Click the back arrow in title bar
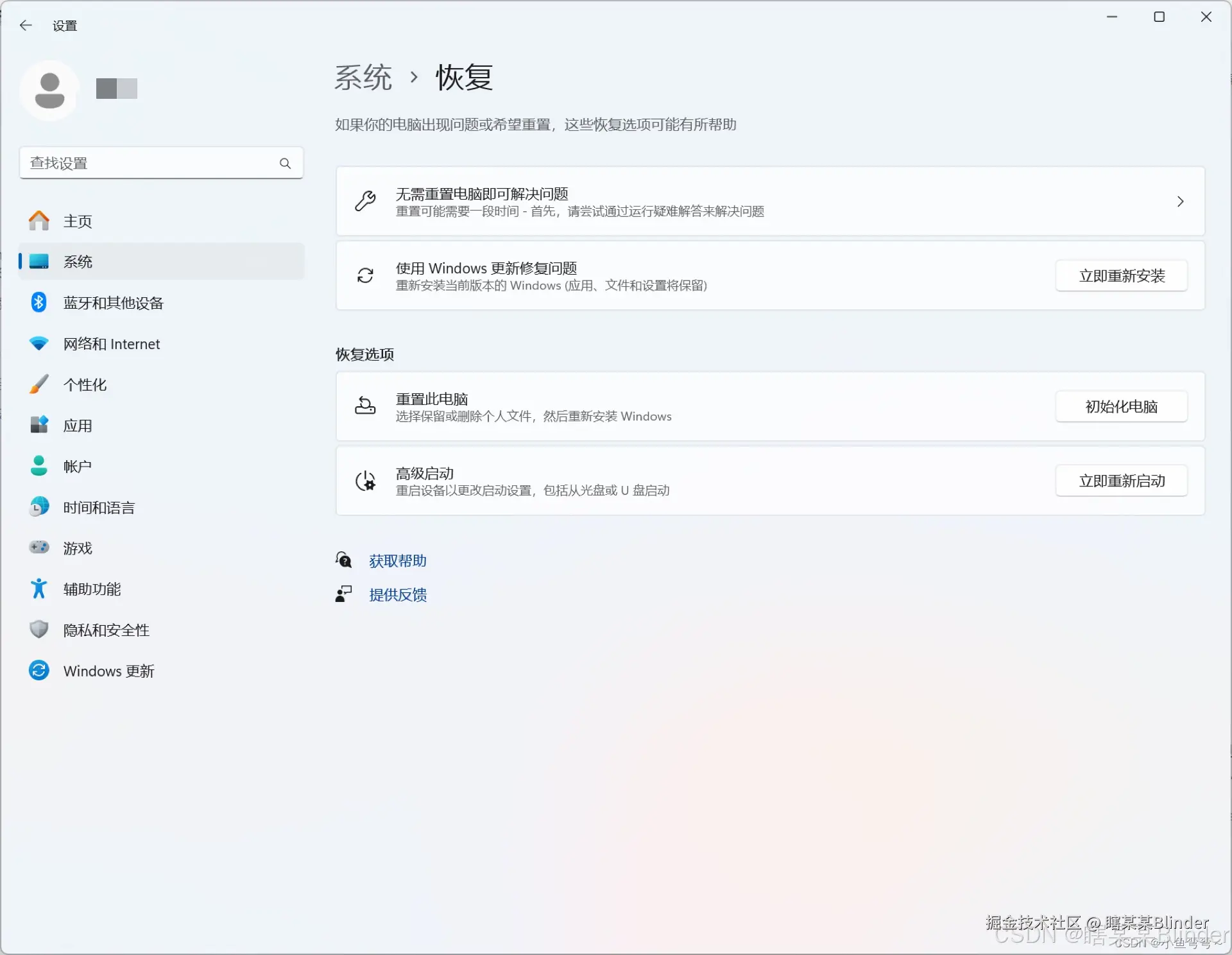Screen dimensions: 1232x955 [26, 26]
